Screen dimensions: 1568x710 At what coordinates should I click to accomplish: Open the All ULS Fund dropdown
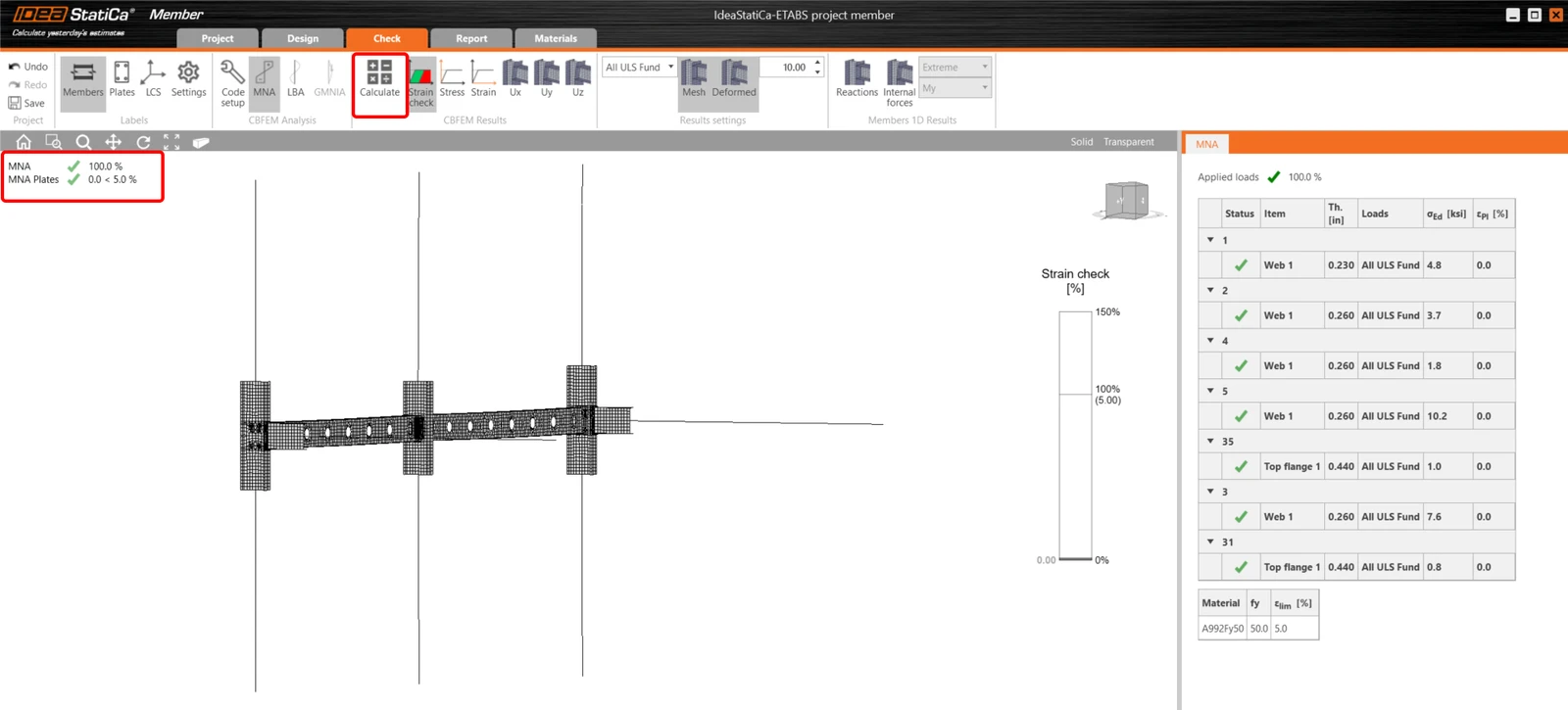click(639, 68)
